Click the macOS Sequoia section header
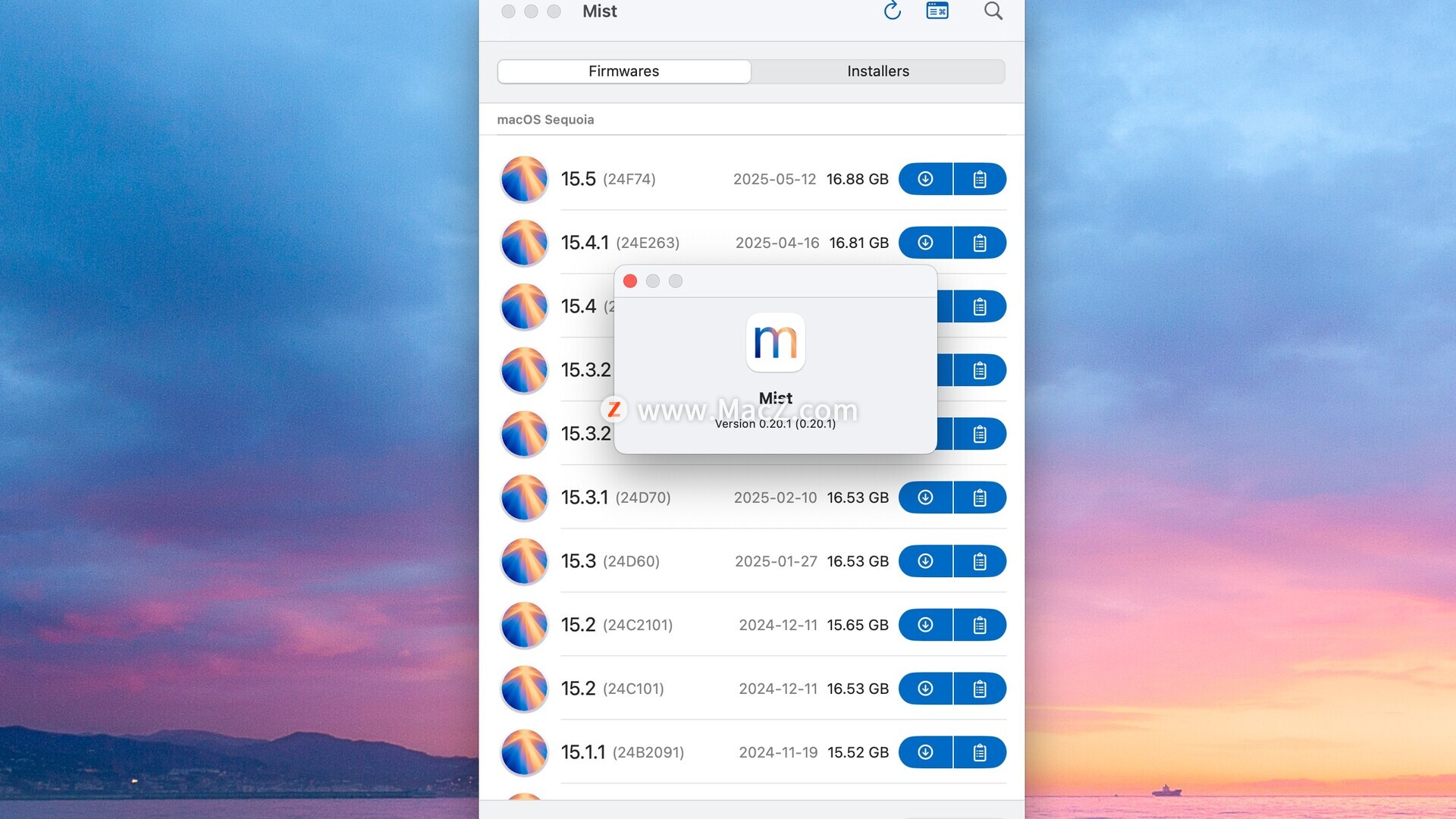The width and height of the screenshot is (1456, 819). coord(545,120)
